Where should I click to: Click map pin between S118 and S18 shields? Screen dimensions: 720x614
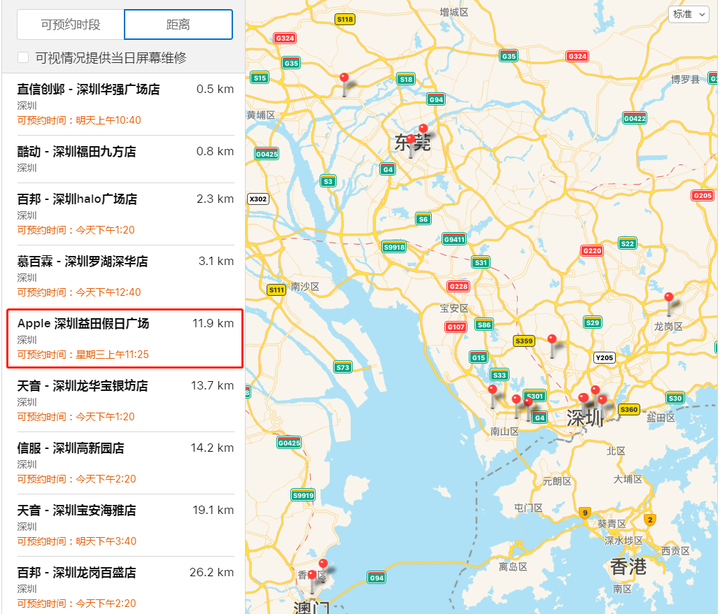pyautogui.click(x=344, y=84)
